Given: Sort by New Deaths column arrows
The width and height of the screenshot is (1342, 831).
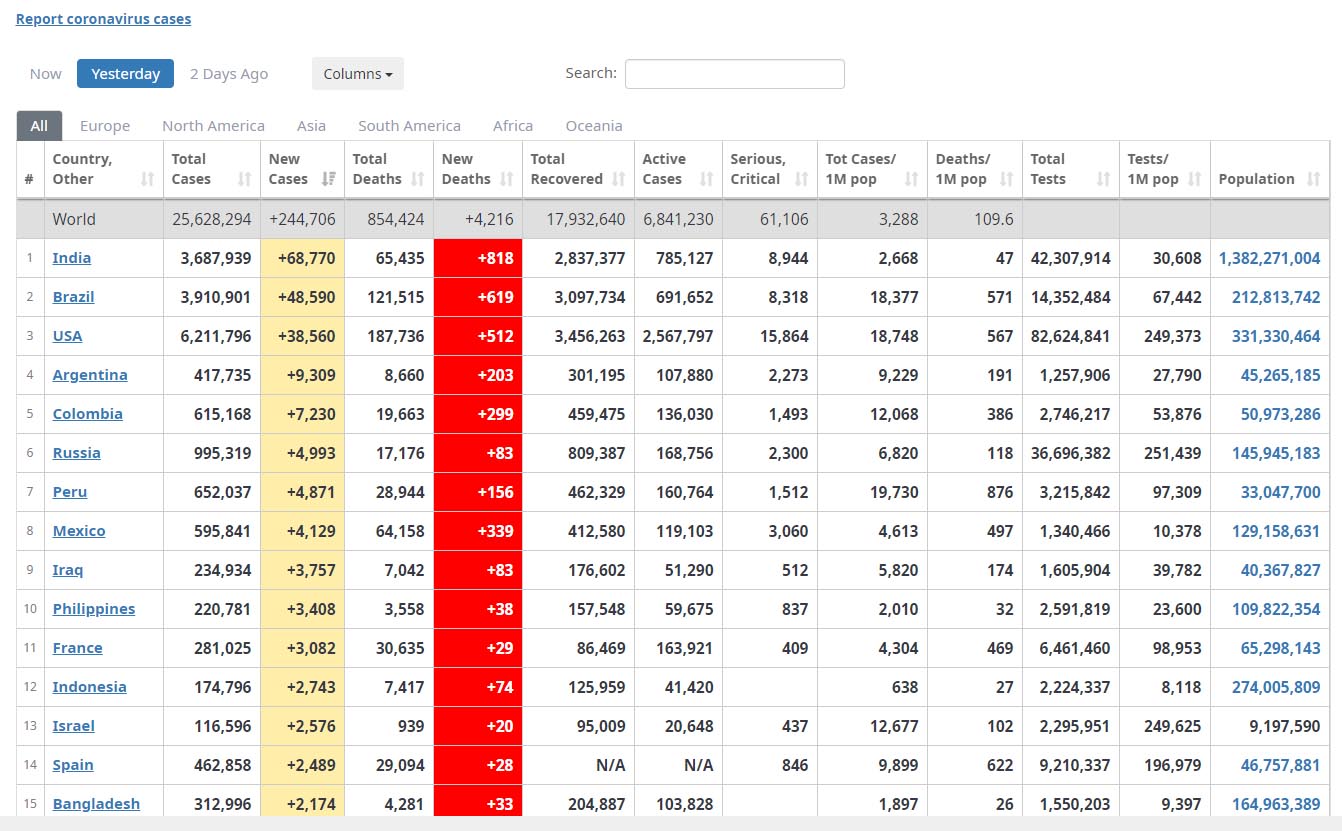Looking at the screenshot, I should click(x=507, y=179).
